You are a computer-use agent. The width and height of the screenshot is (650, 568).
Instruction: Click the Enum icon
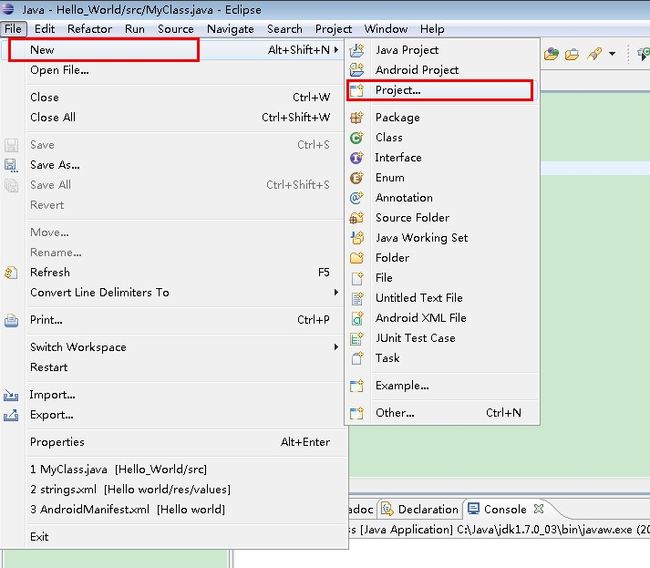[x=357, y=178]
